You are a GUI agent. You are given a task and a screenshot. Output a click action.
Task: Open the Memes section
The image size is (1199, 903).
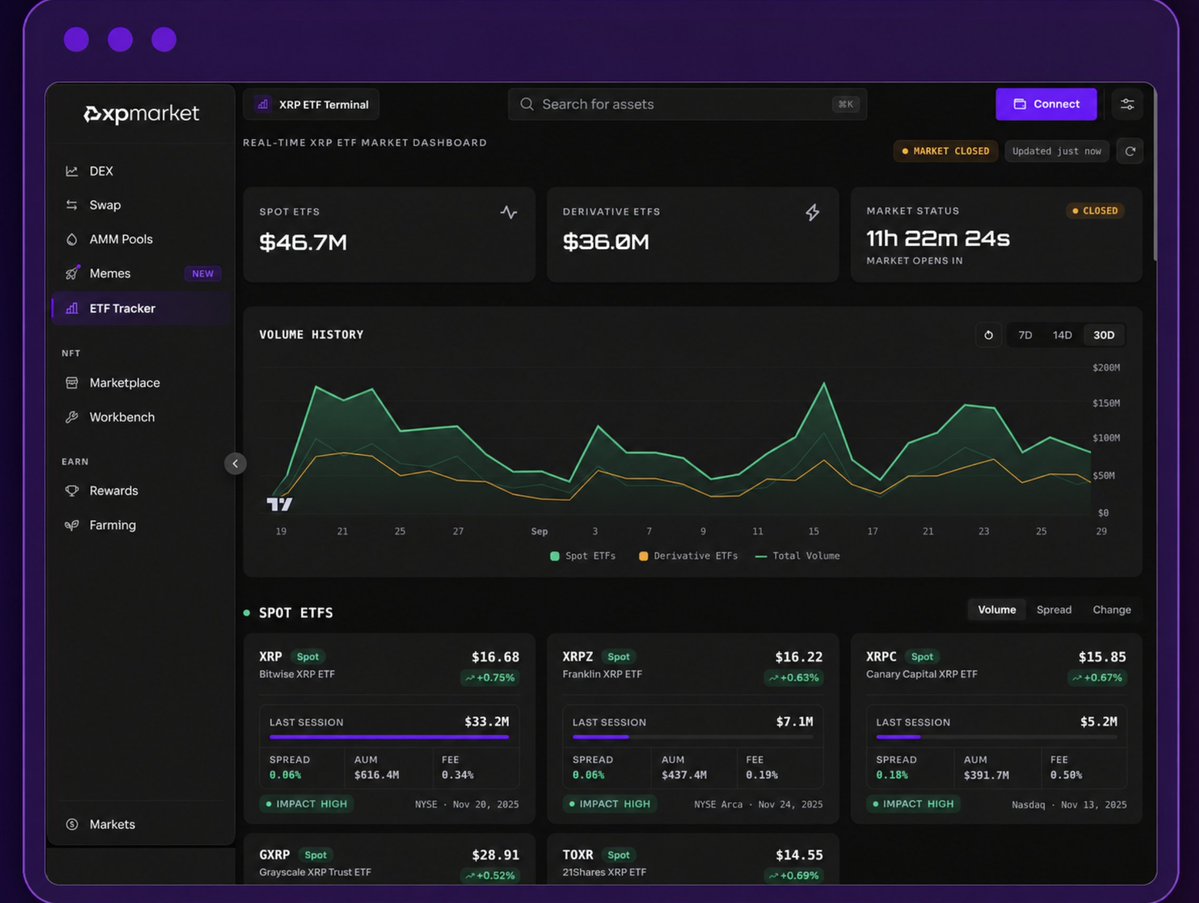tap(141, 274)
